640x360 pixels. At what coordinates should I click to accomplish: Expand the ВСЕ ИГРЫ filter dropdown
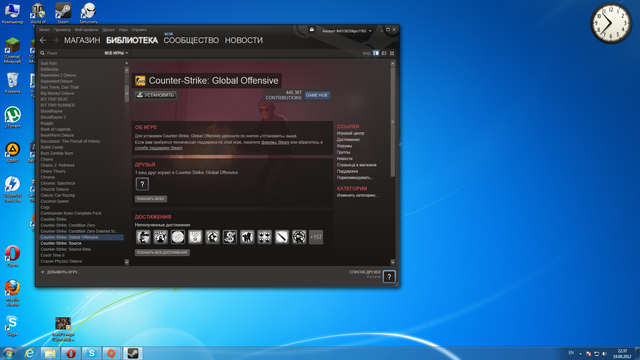116,53
